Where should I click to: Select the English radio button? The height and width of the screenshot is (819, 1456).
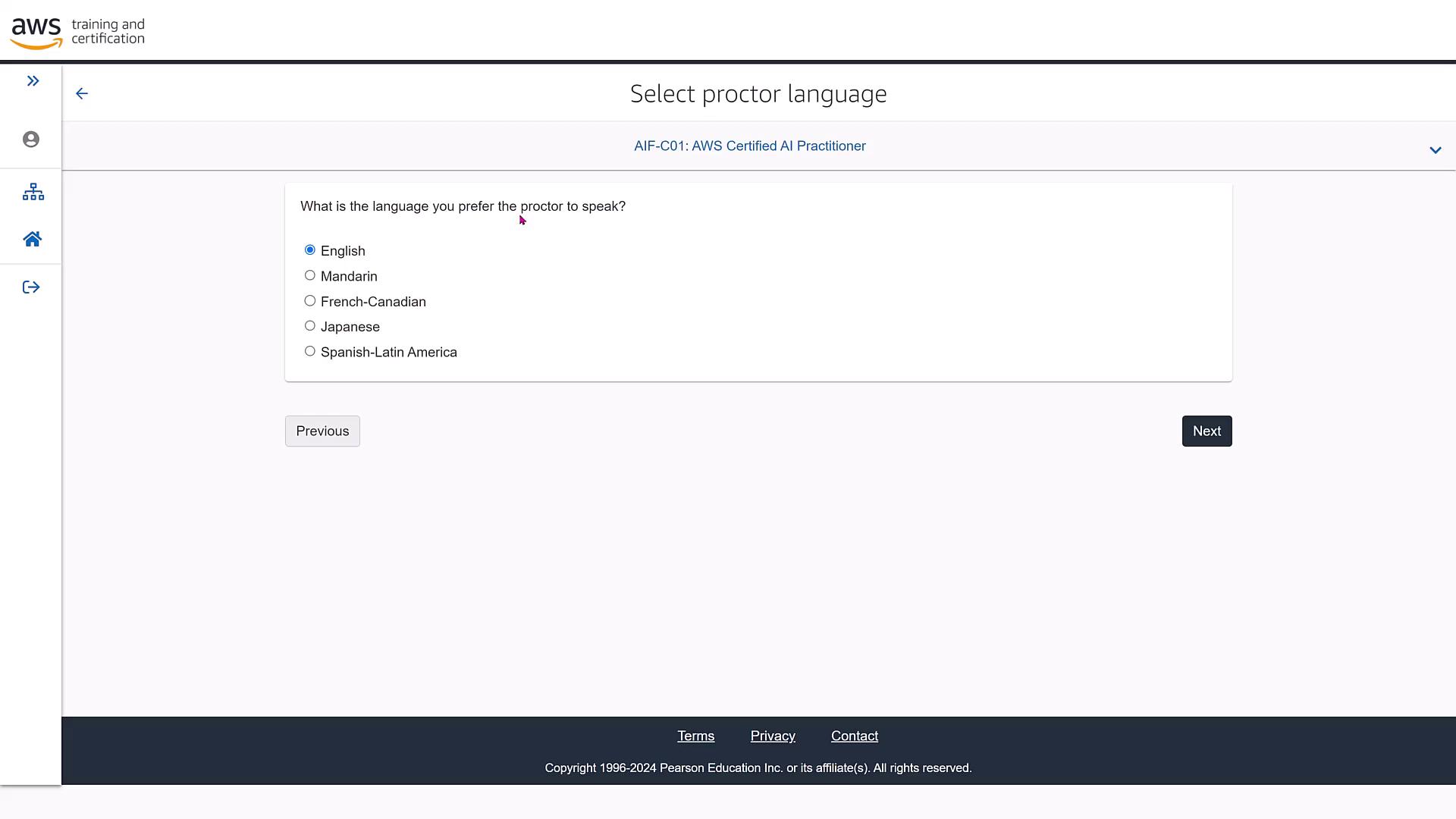point(310,250)
